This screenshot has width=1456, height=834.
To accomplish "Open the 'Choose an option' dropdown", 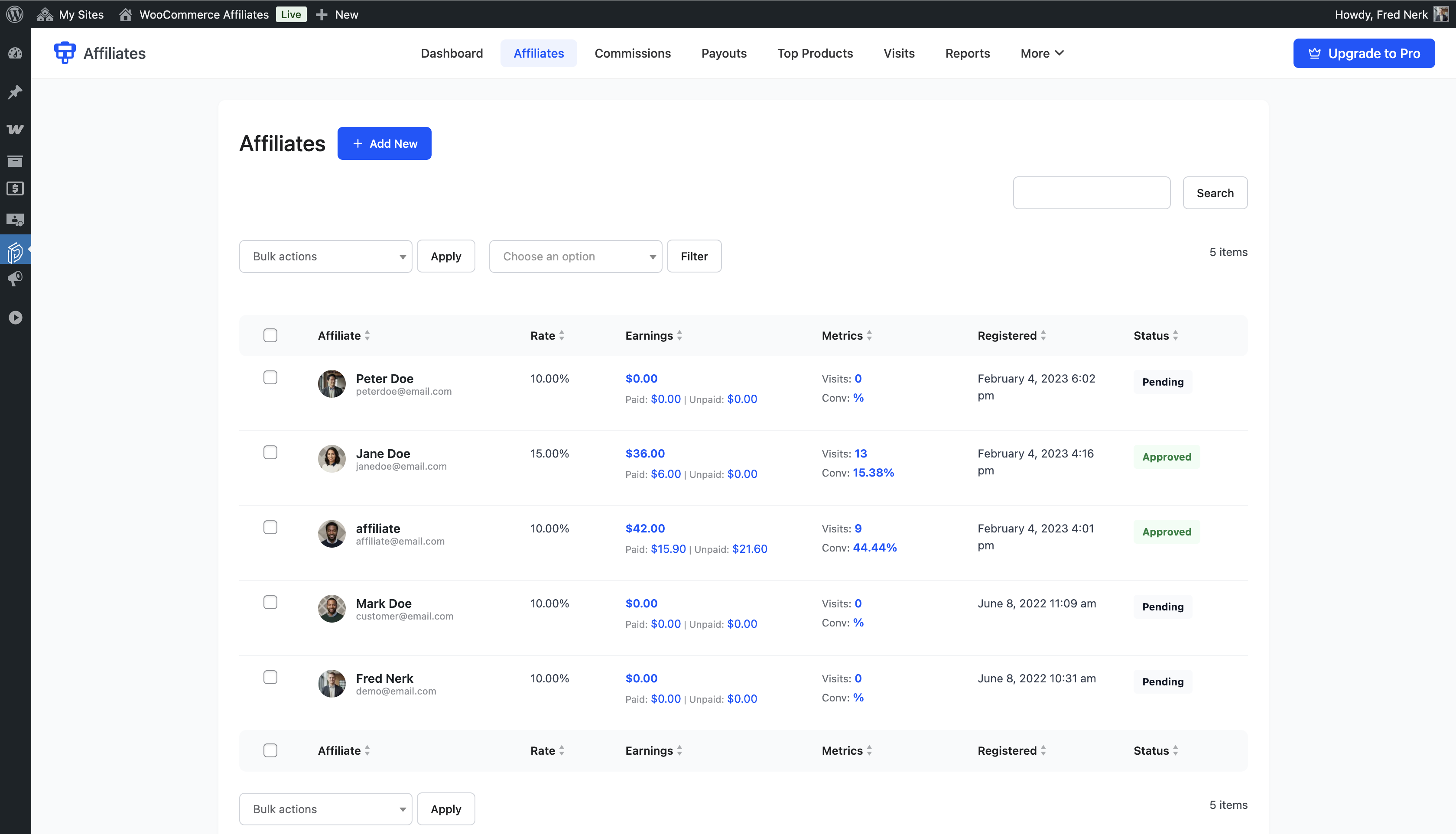I will point(575,256).
